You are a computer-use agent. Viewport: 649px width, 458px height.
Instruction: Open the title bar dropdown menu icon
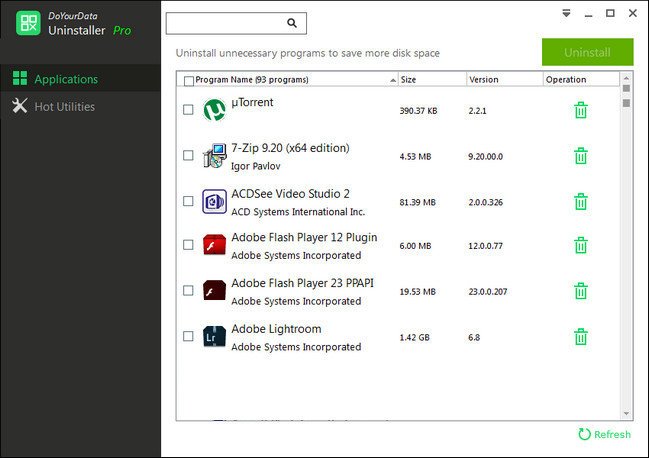point(566,13)
